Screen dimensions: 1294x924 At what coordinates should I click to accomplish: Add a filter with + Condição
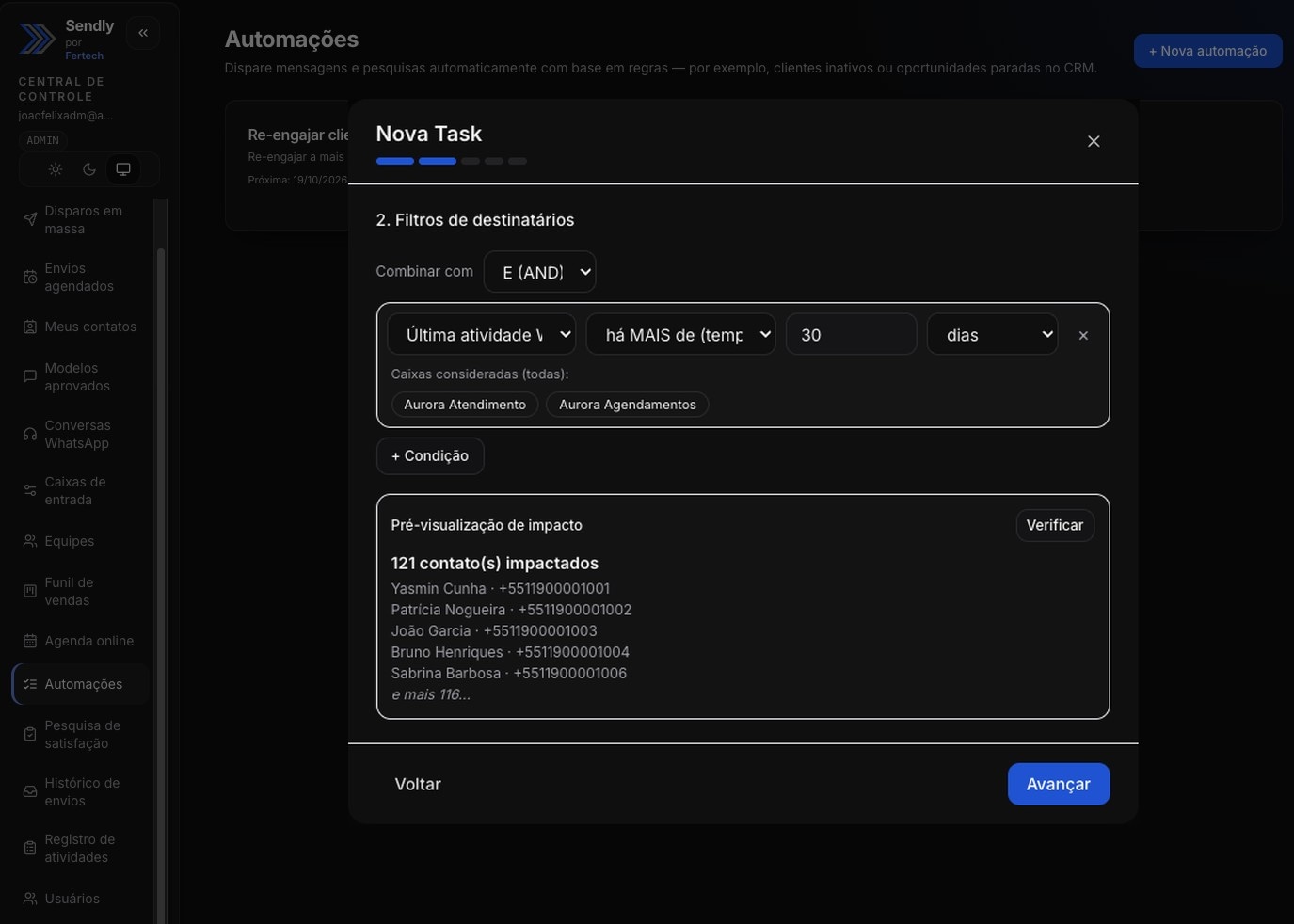click(430, 455)
